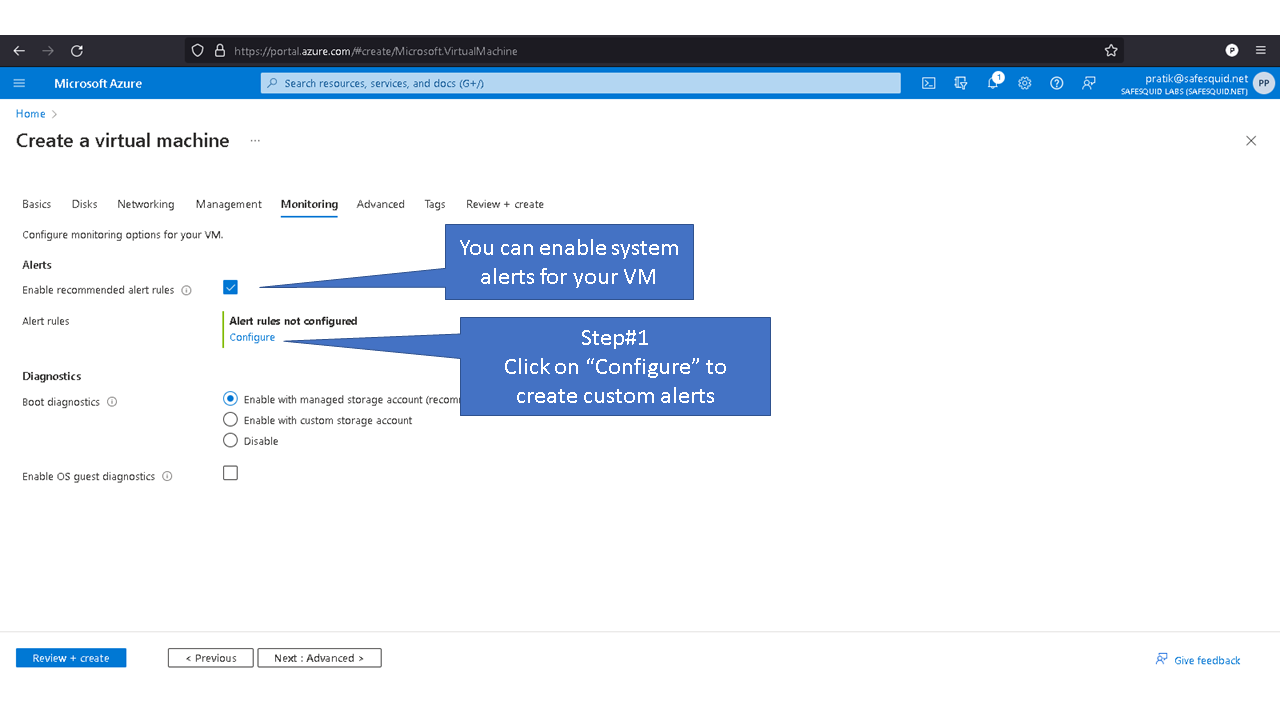The width and height of the screenshot is (1280, 720).
Task: Click the Azure search resources field
Action: 580,83
